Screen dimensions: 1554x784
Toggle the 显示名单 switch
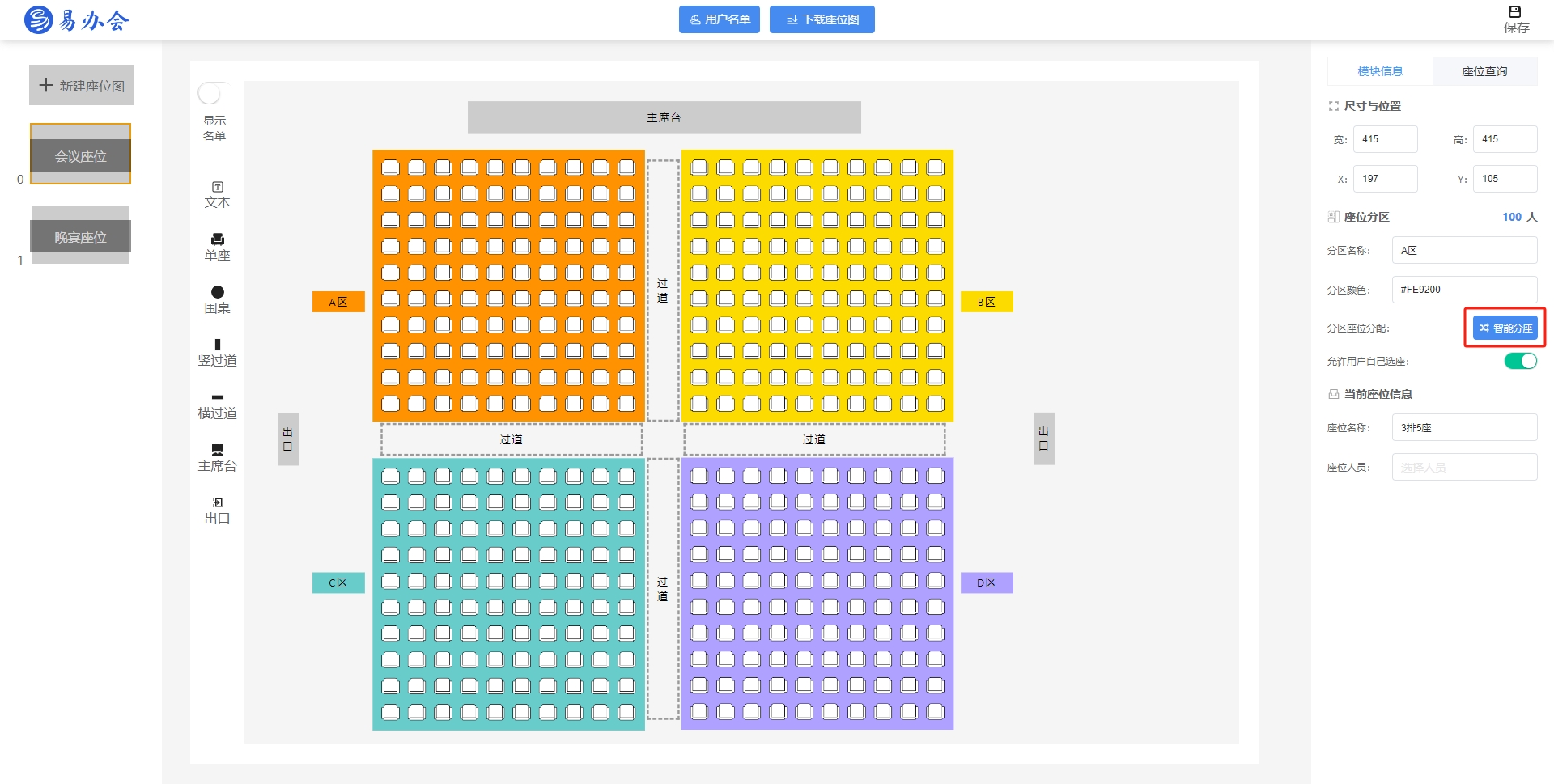click(214, 93)
